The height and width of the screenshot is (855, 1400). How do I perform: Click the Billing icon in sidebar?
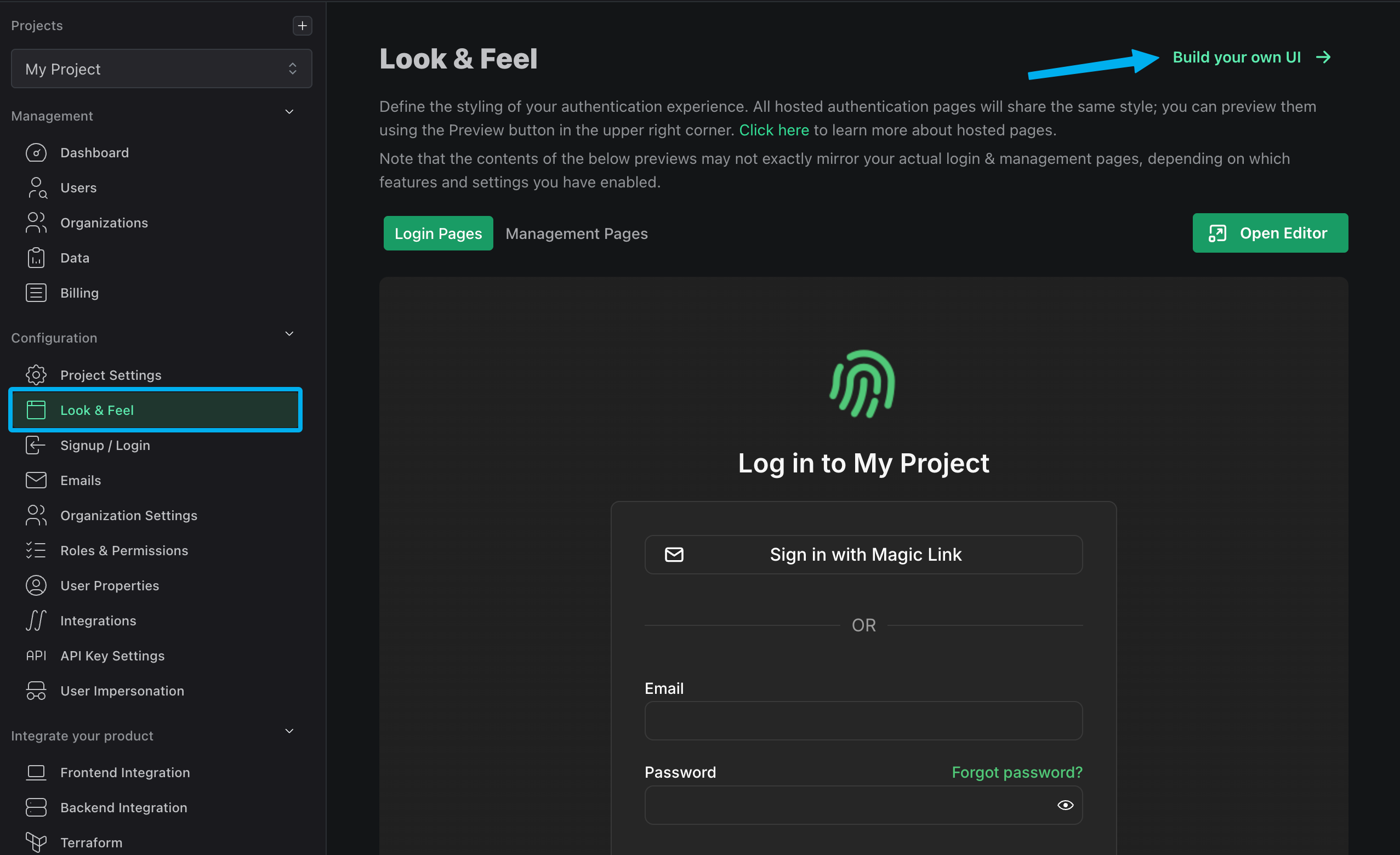[x=36, y=292]
